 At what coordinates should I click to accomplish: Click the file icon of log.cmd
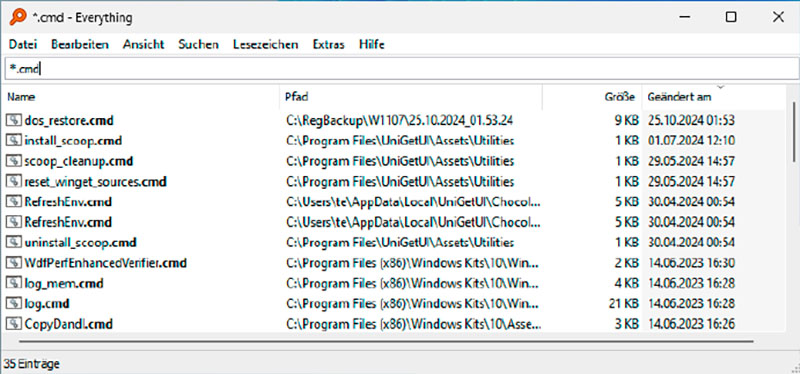(13, 304)
